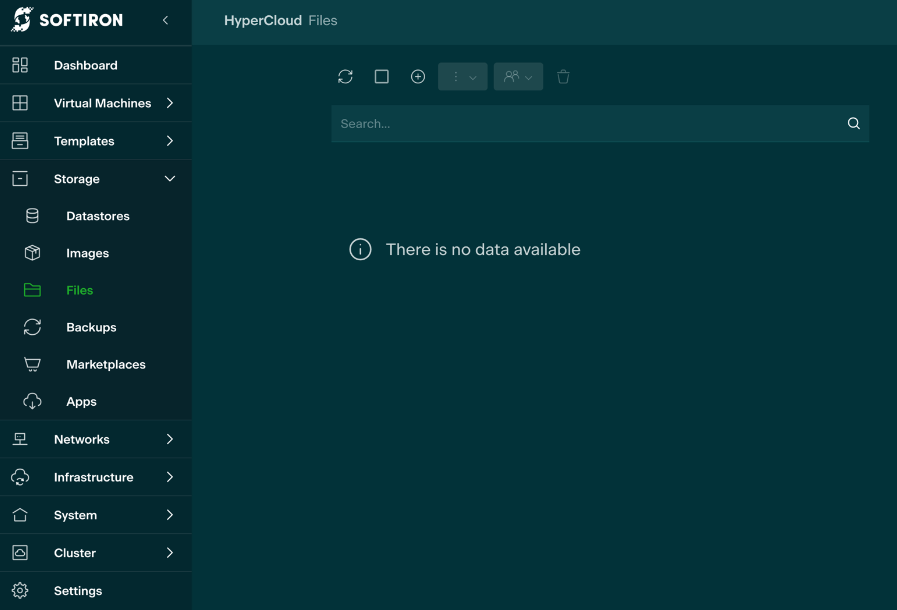Screen dimensions: 897x610
Task: Click the Search input field
Action: 585,124
